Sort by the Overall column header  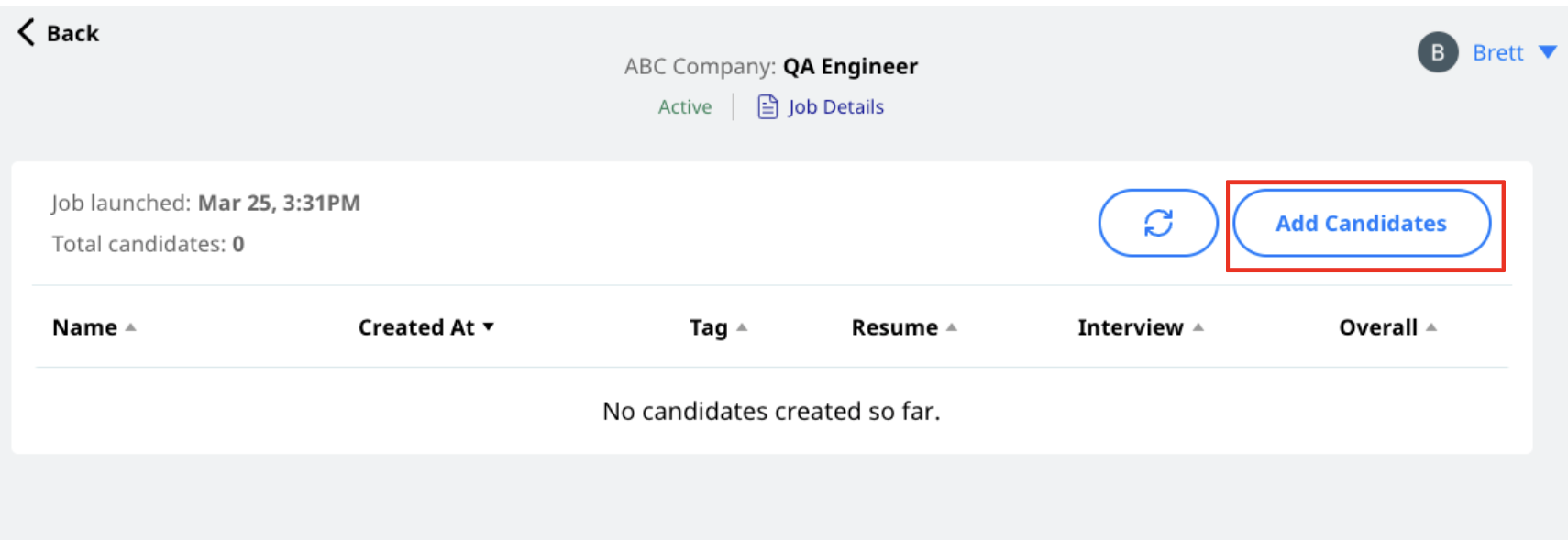tap(1378, 327)
